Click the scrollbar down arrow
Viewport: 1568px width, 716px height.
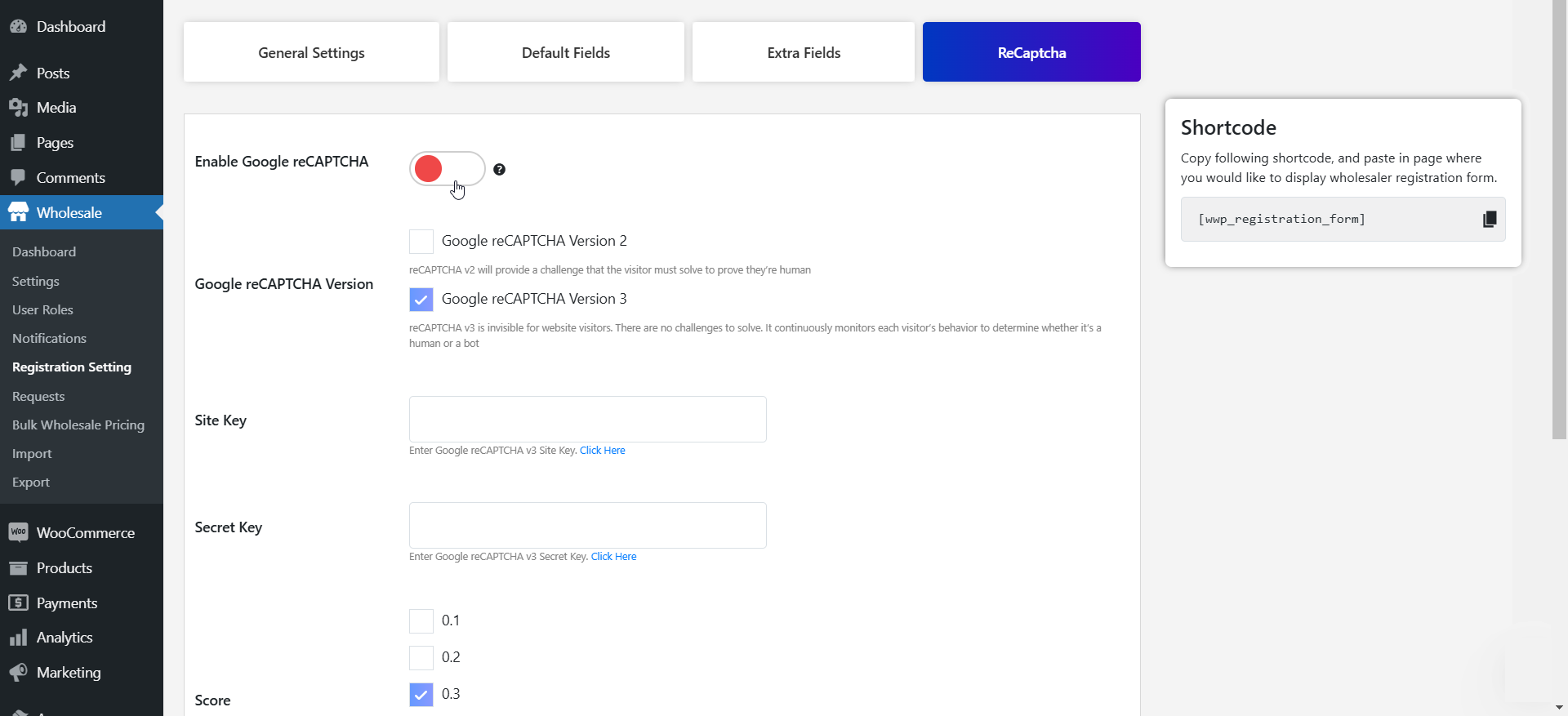tap(1559, 708)
